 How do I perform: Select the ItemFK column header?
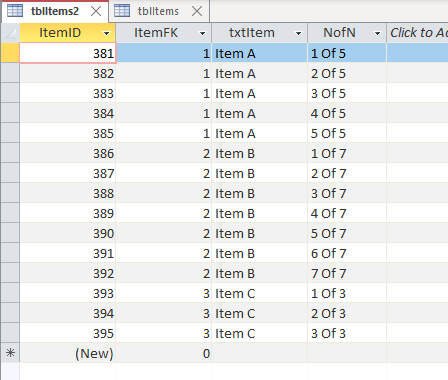tap(164, 33)
